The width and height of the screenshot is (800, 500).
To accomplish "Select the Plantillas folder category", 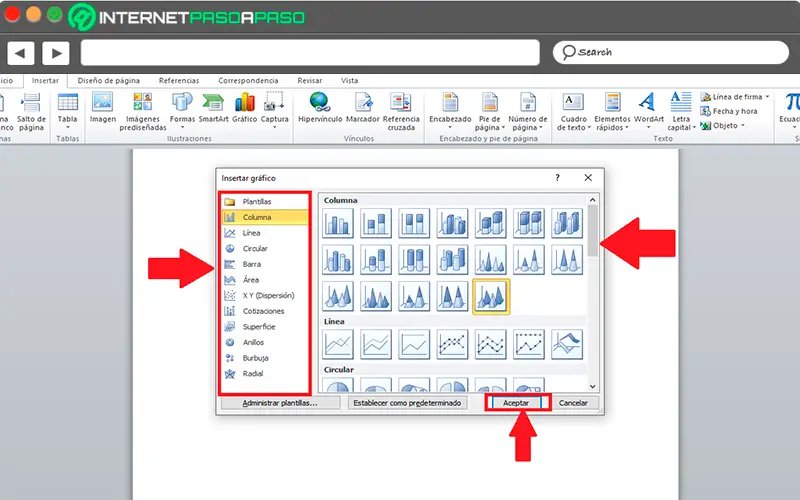I will (x=265, y=202).
